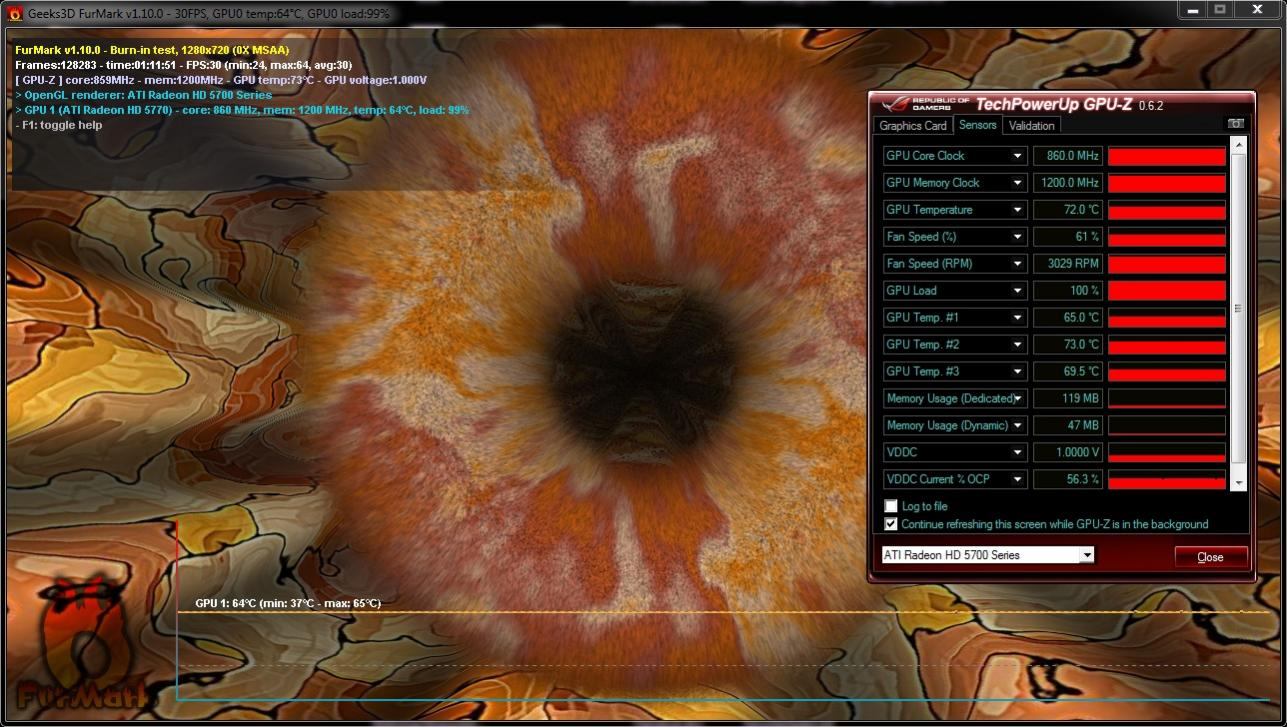The width and height of the screenshot is (1287, 727).
Task: Click the sensor list scroll down arrow
Action: coord(1240,484)
